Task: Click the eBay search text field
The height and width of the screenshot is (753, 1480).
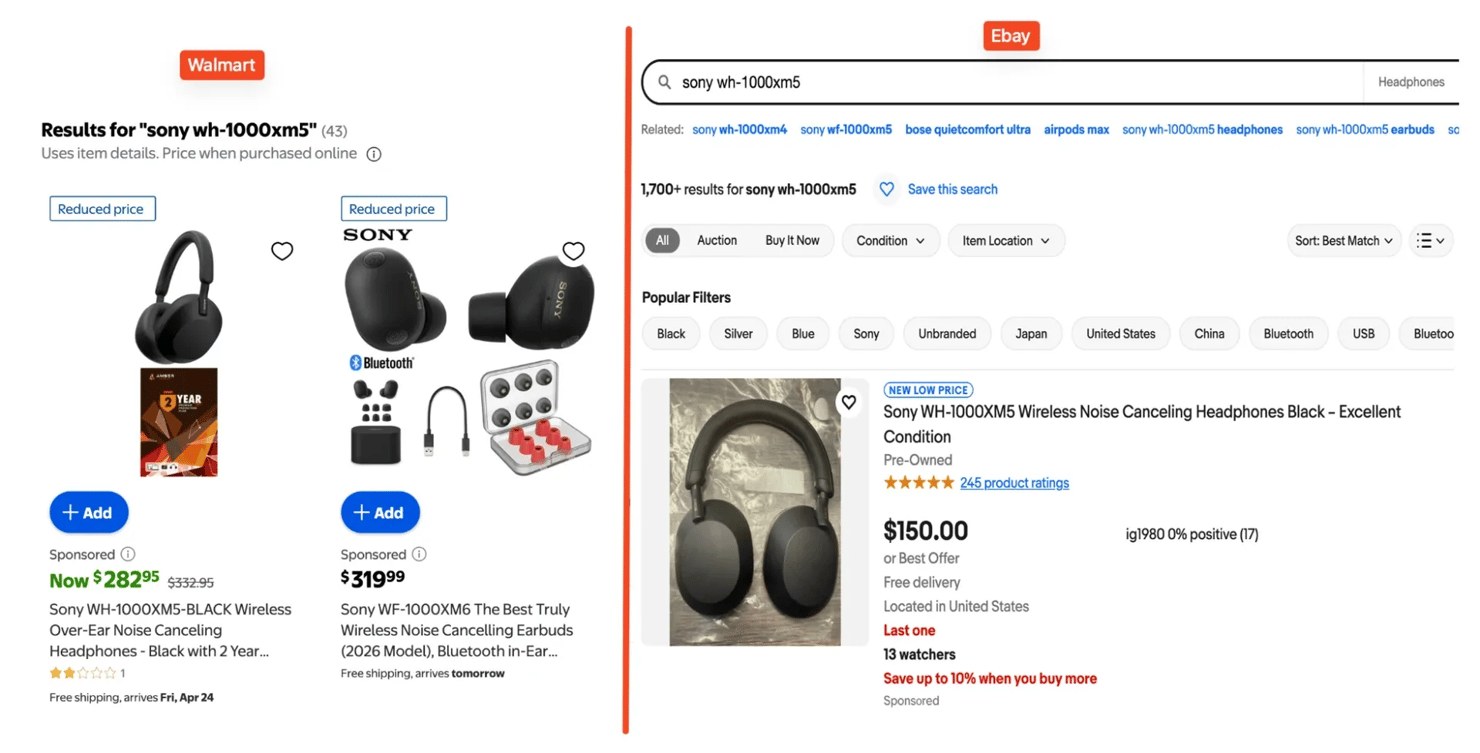Action: click(x=1010, y=82)
